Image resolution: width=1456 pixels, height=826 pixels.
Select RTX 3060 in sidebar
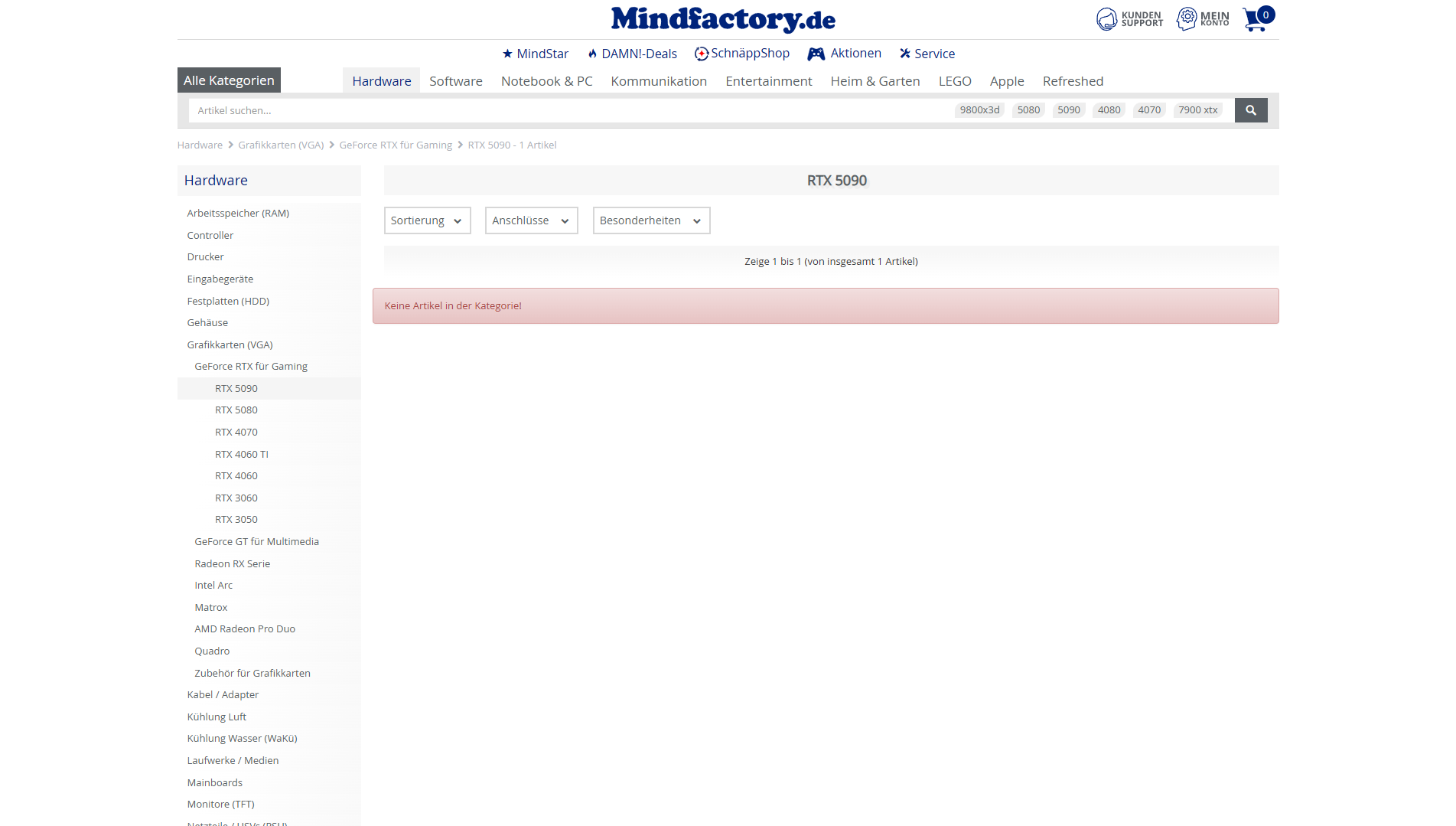tap(236, 498)
